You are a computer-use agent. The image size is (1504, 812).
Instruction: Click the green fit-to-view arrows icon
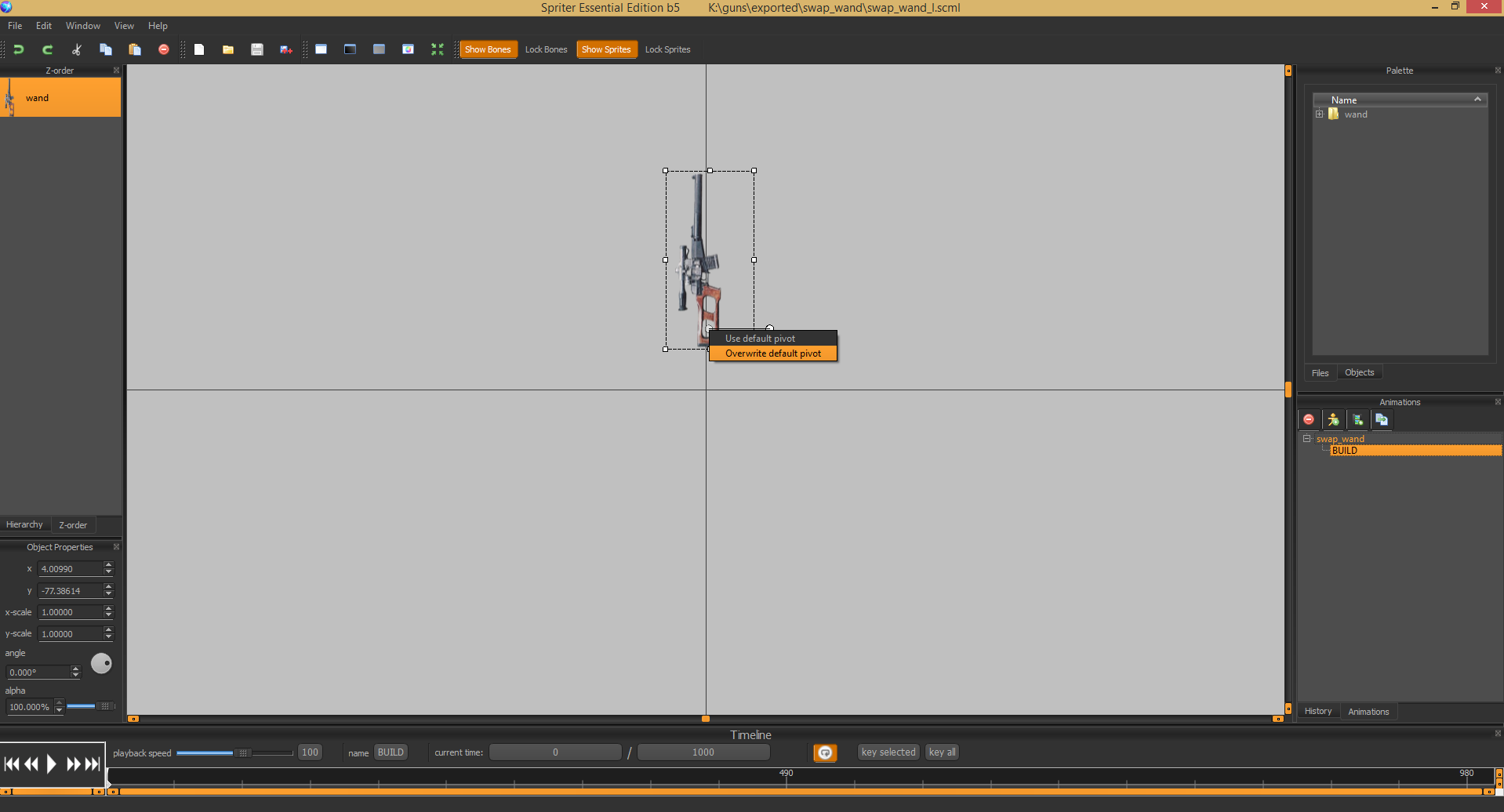click(x=438, y=49)
